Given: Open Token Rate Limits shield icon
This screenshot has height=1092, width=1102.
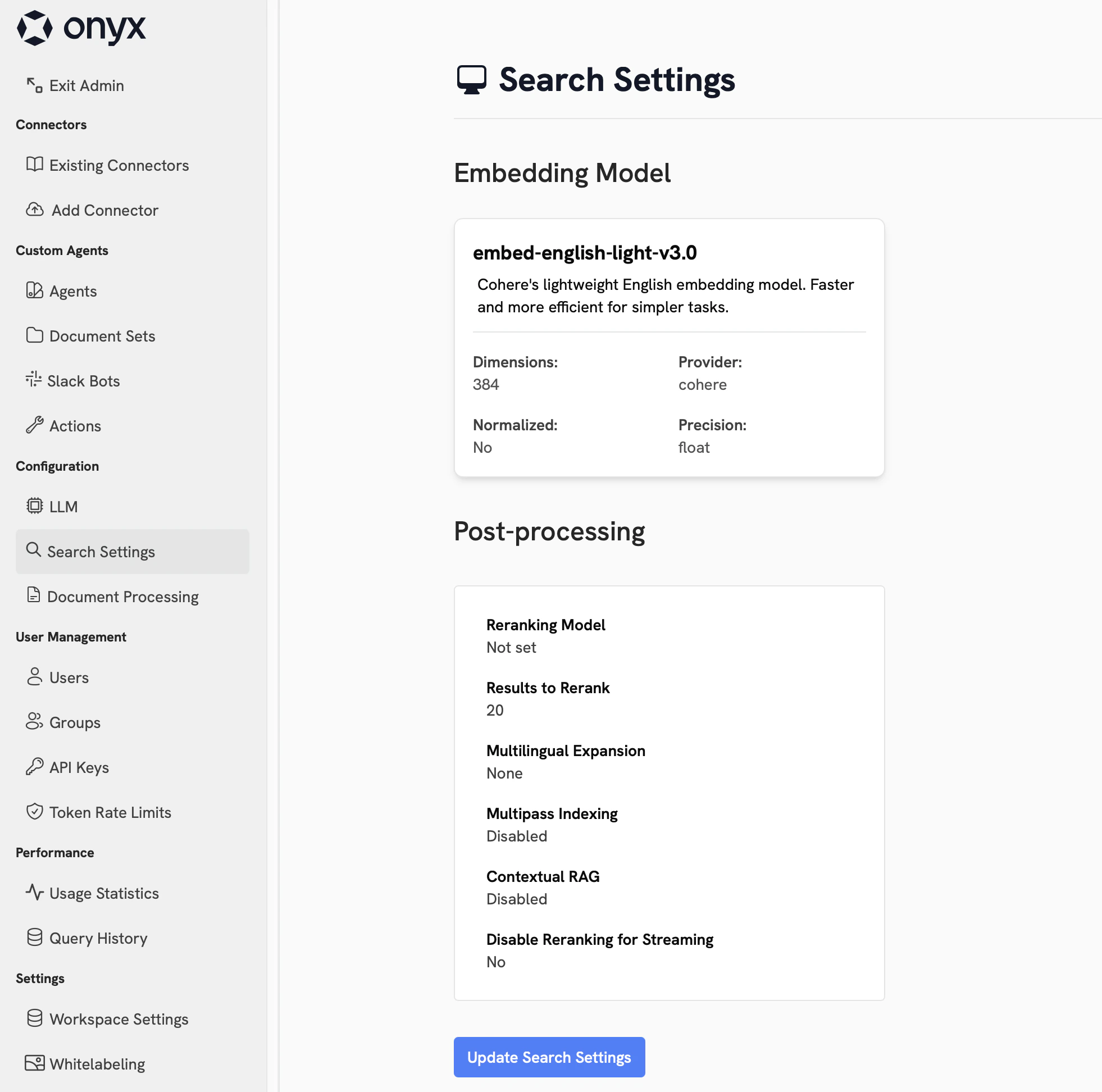Looking at the screenshot, I should click(34, 812).
